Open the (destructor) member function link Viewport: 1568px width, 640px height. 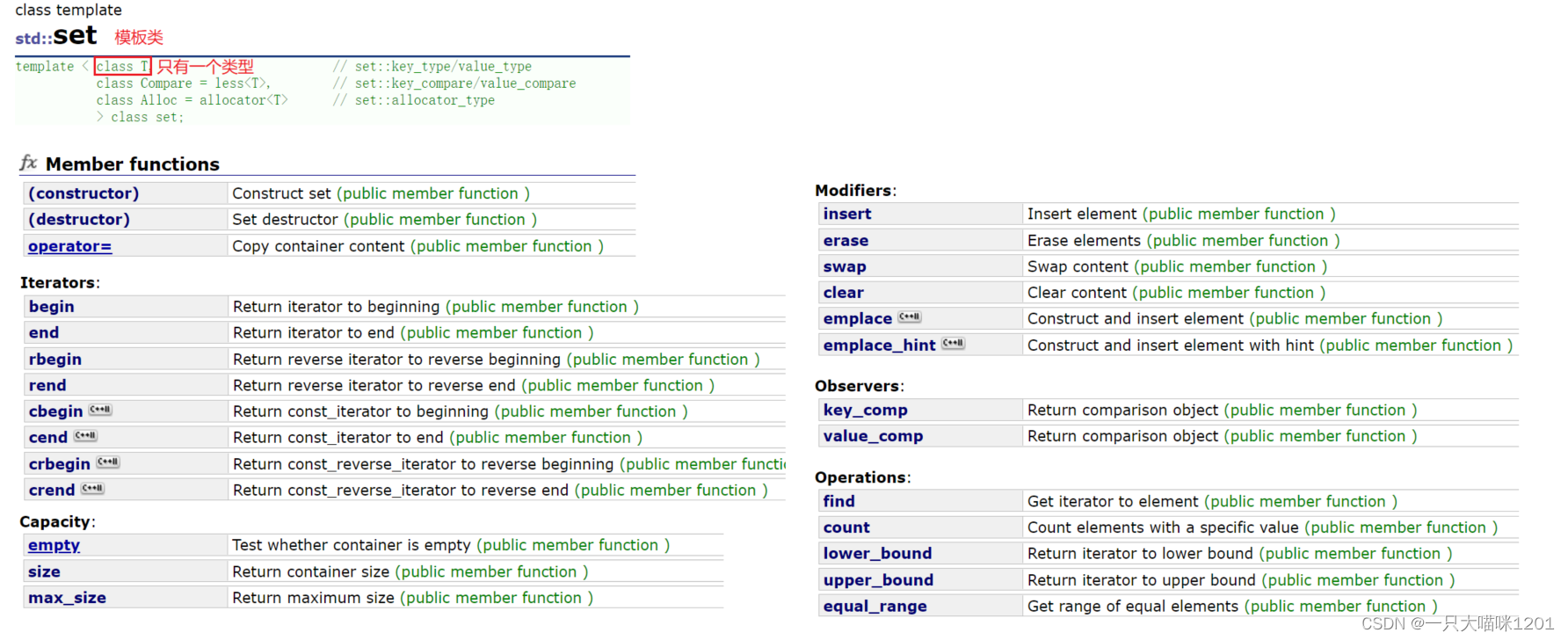pyautogui.click(x=79, y=220)
